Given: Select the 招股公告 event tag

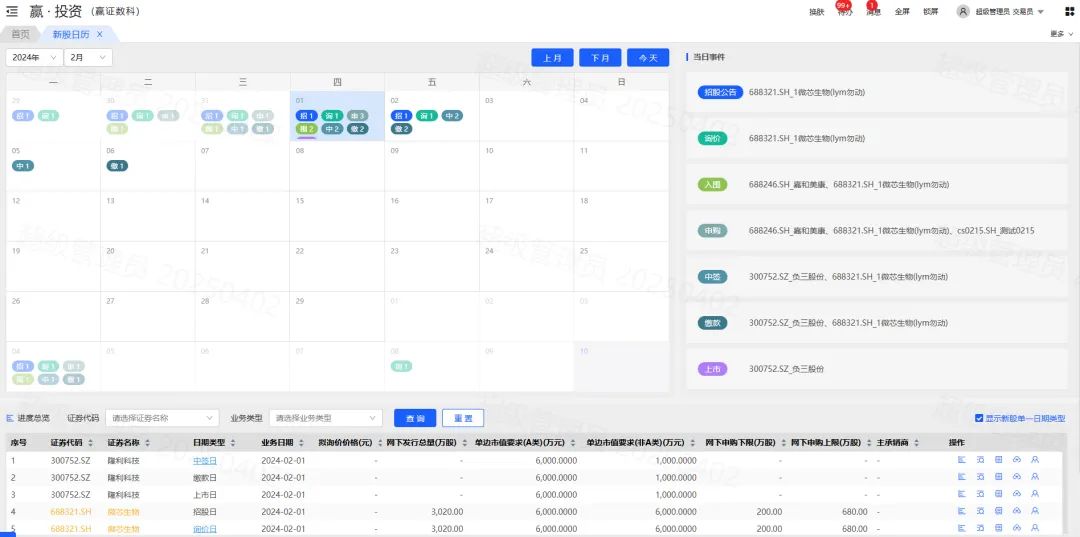Looking at the screenshot, I should [x=720, y=92].
